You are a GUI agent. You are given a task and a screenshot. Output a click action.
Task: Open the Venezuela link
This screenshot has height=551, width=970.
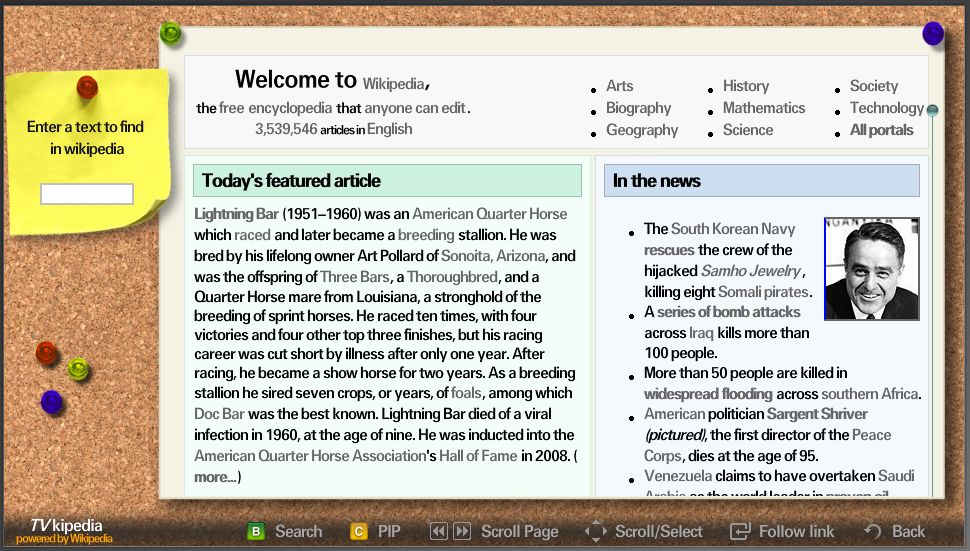point(678,476)
